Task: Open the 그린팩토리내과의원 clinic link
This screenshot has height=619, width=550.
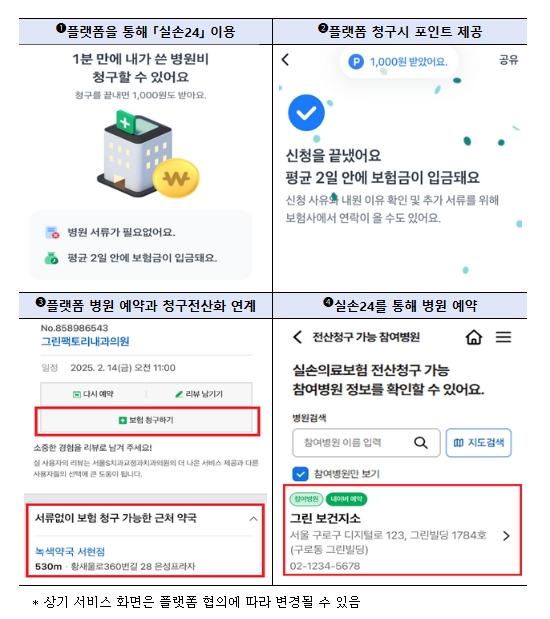Action: [85, 341]
